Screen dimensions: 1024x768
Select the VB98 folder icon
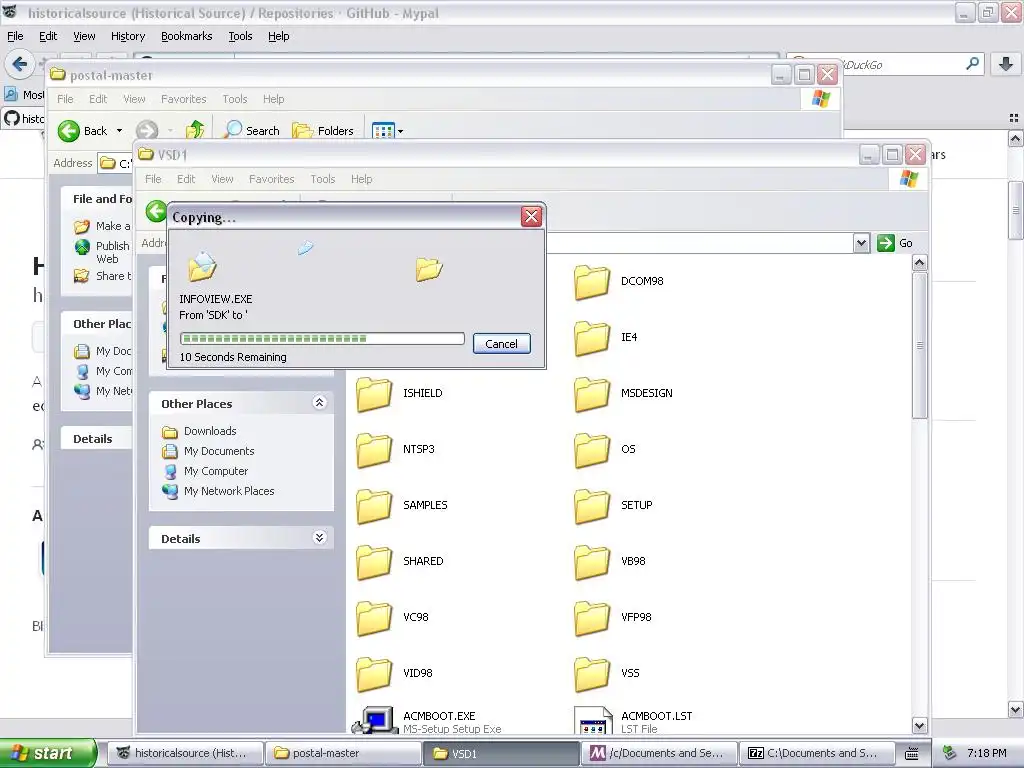pos(592,562)
